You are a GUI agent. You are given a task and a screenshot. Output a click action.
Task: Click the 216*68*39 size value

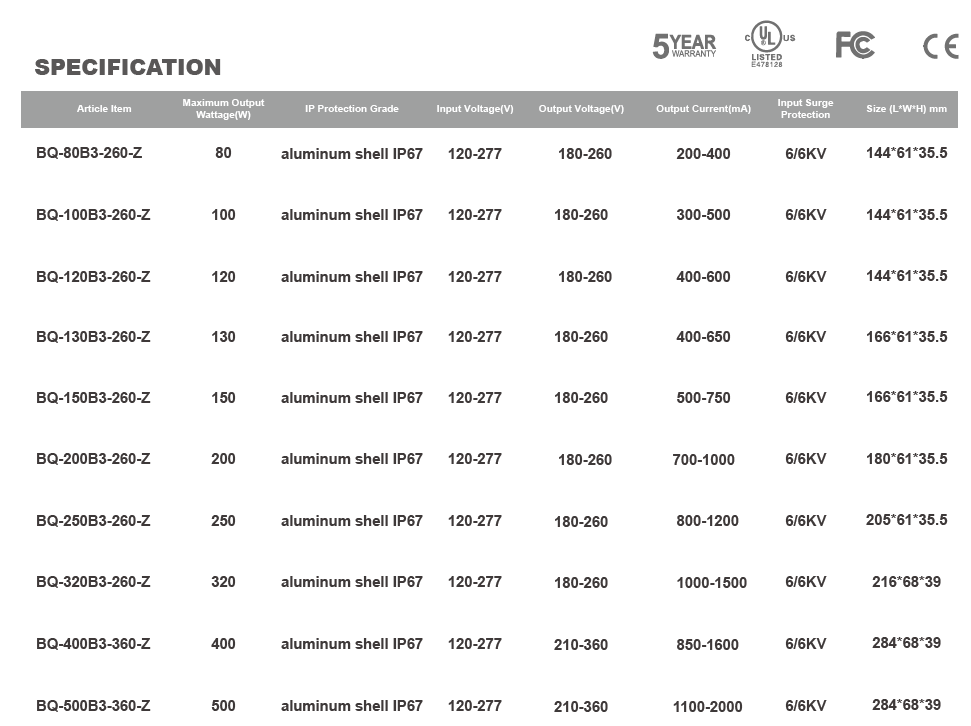click(907, 582)
